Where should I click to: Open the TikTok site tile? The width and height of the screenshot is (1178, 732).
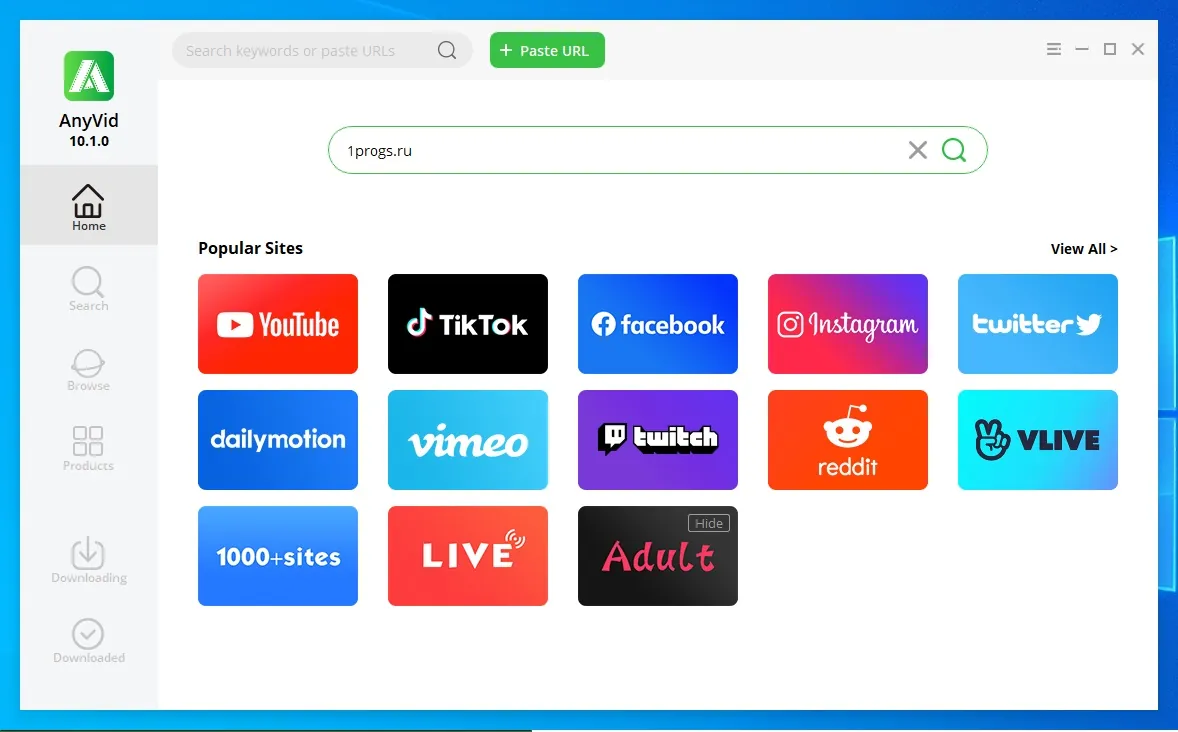click(468, 324)
